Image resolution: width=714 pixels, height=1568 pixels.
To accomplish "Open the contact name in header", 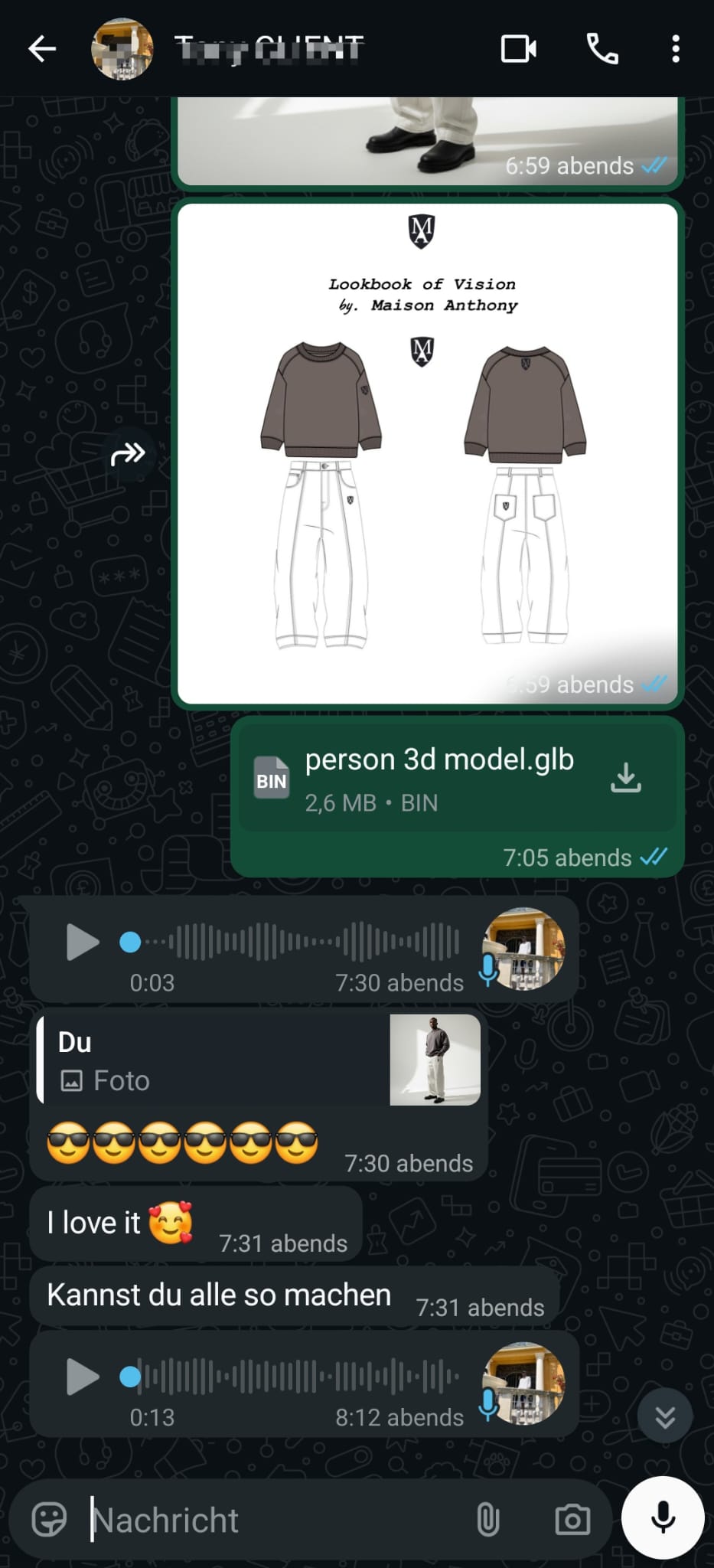I will pyautogui.click(x=269, y=49).
